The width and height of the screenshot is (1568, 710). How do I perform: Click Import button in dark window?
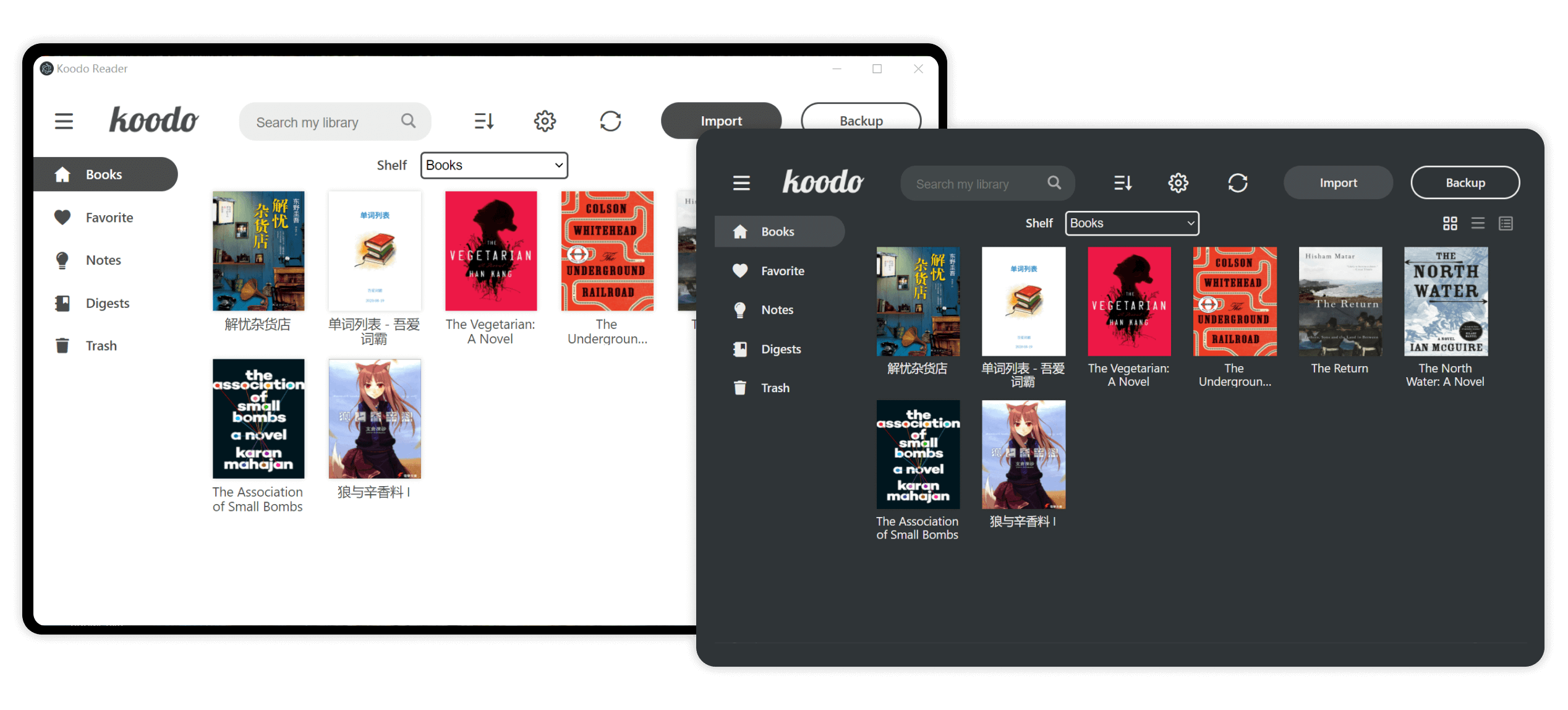[1338, 183]
